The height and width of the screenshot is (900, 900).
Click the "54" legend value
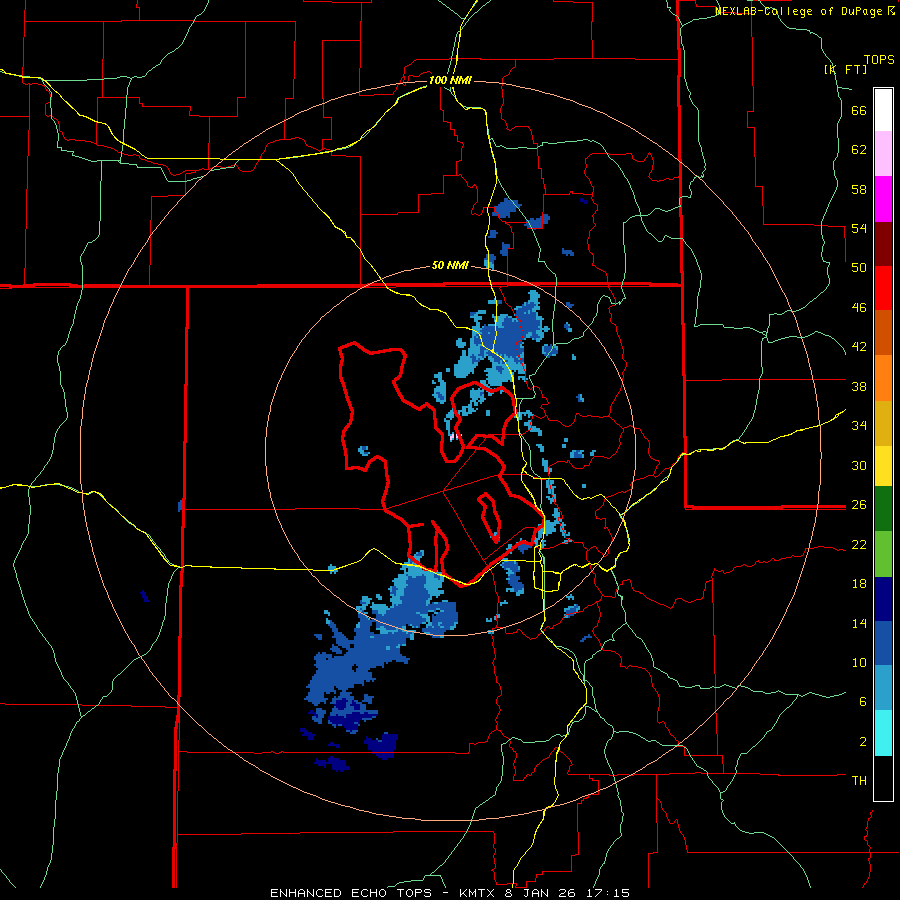tap(859, 228)
